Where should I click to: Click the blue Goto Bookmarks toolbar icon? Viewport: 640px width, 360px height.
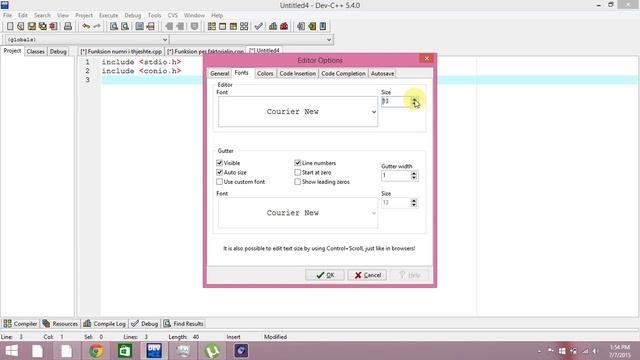click(323, 27)
